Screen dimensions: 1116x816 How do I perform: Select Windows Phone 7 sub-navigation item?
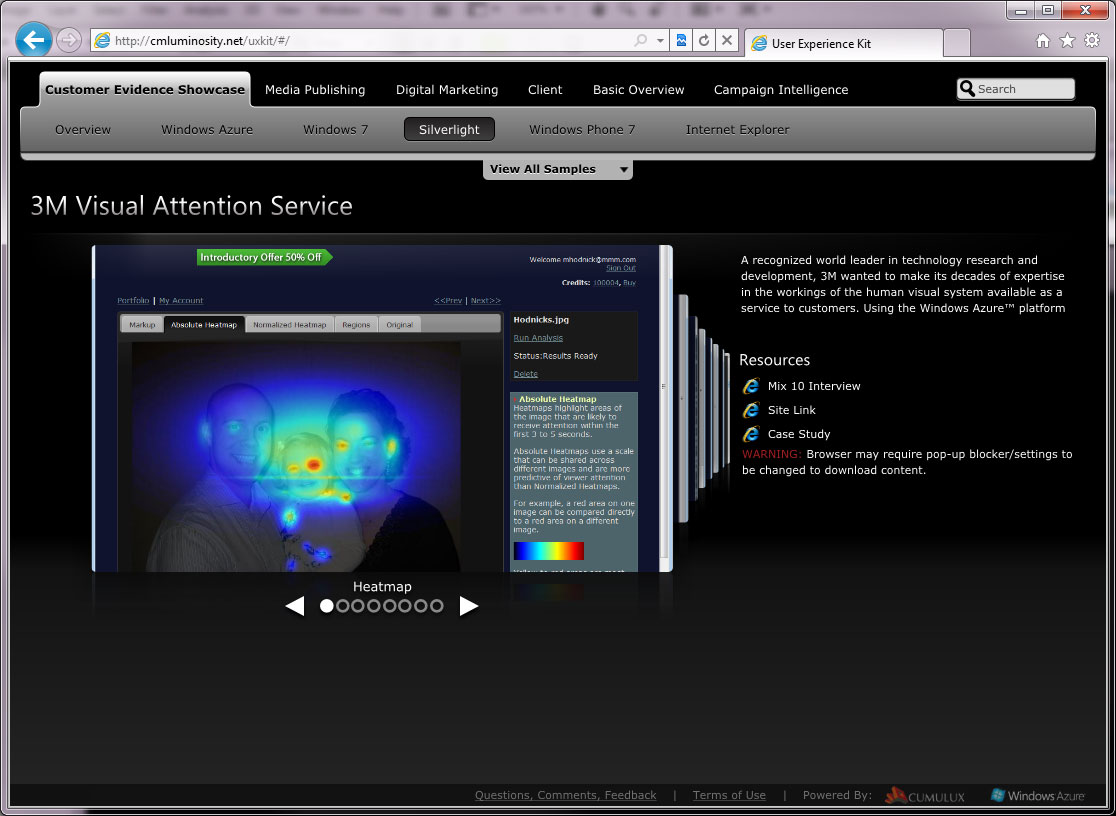tap(582, 130)
